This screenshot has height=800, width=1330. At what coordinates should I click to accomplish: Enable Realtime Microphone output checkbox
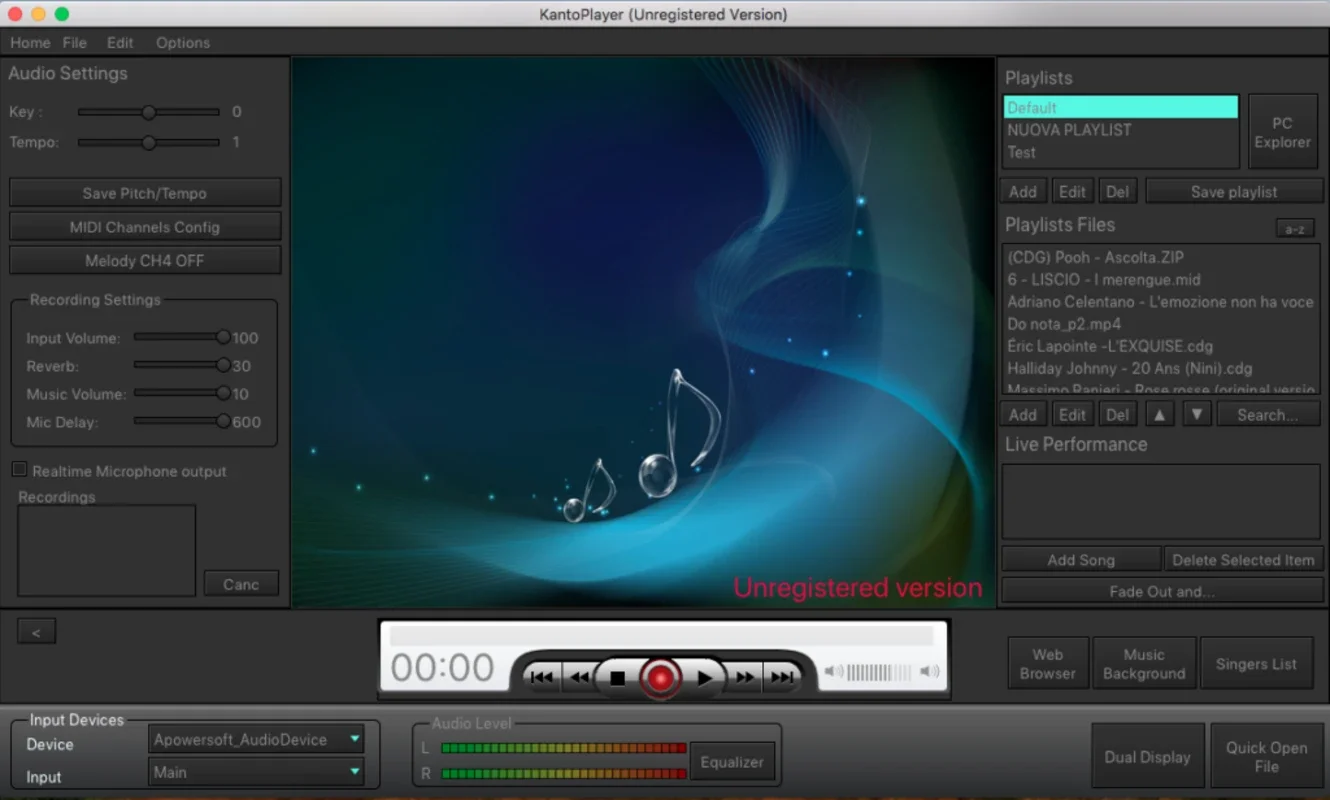[19, 470]
